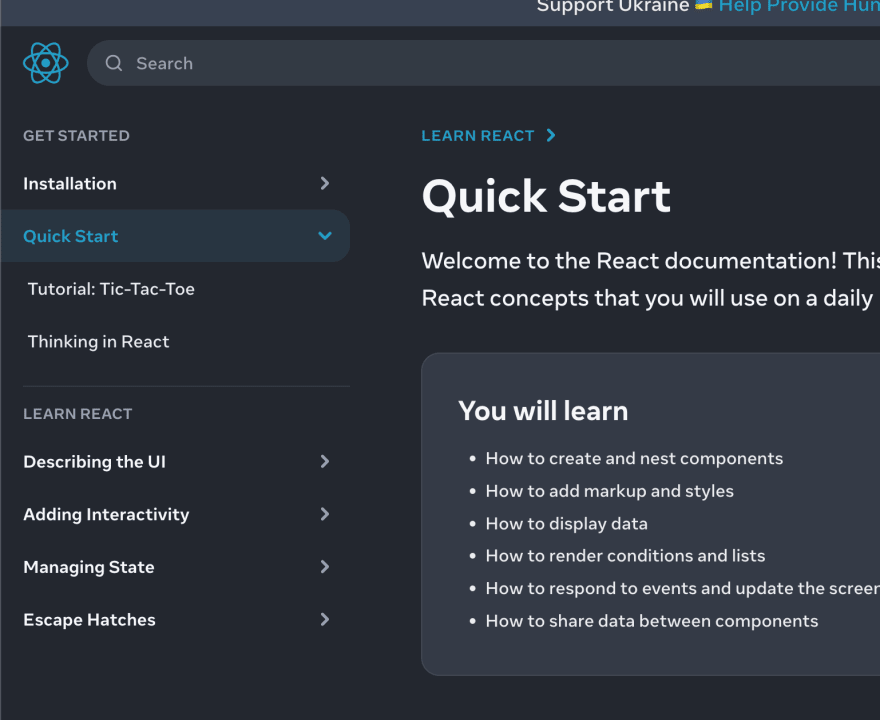This screenshot has height=720, width=880.
Task: Open Thinking in React page
Action: (x=98, y=342)
